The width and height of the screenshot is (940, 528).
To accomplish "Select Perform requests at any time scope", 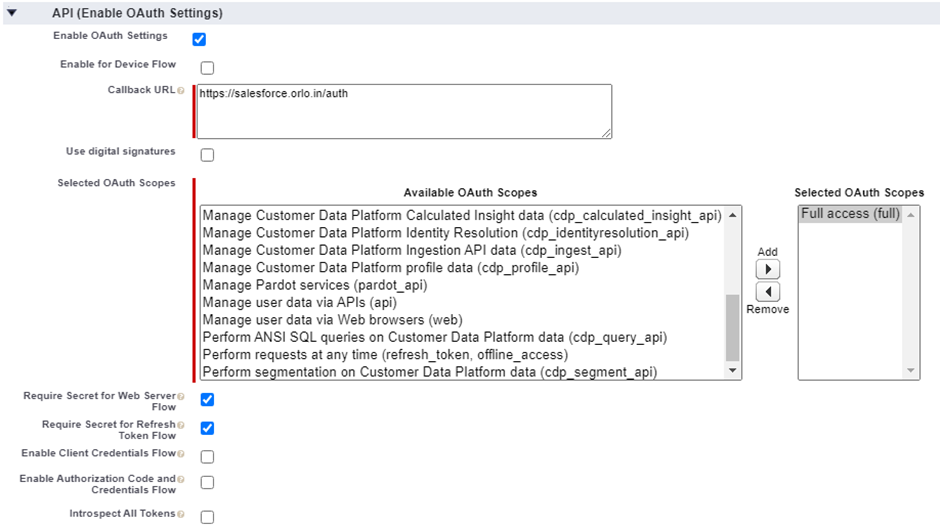I will tap(385, 354).
